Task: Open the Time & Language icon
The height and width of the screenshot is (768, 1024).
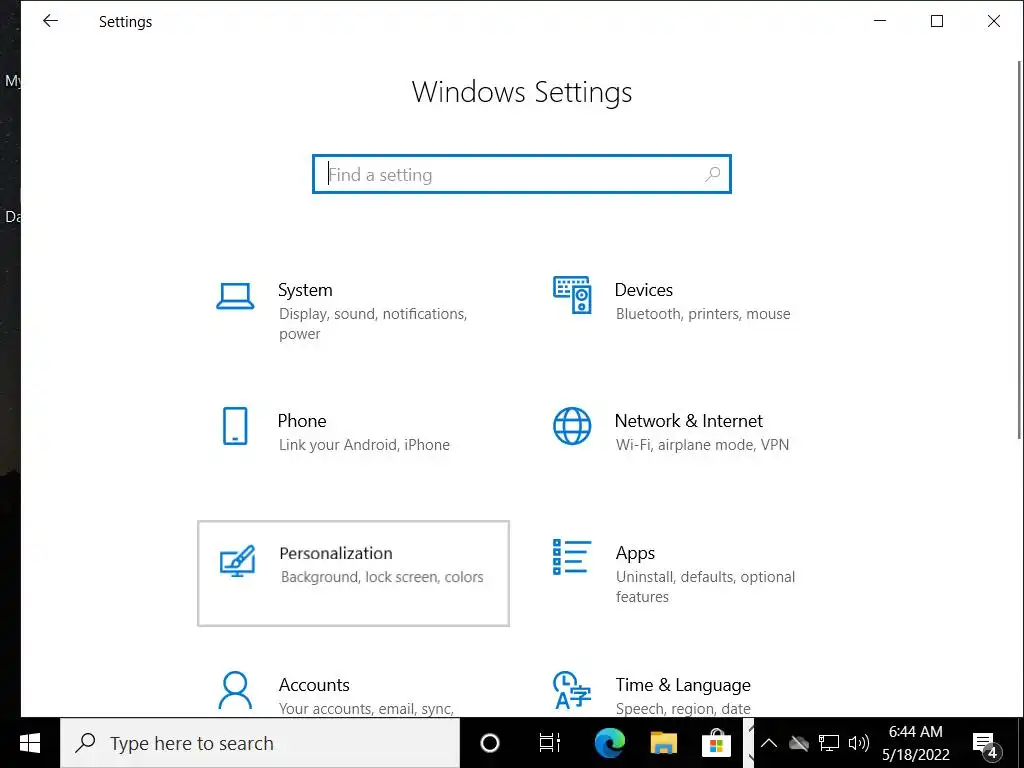Action: click(x=572, y=690)
